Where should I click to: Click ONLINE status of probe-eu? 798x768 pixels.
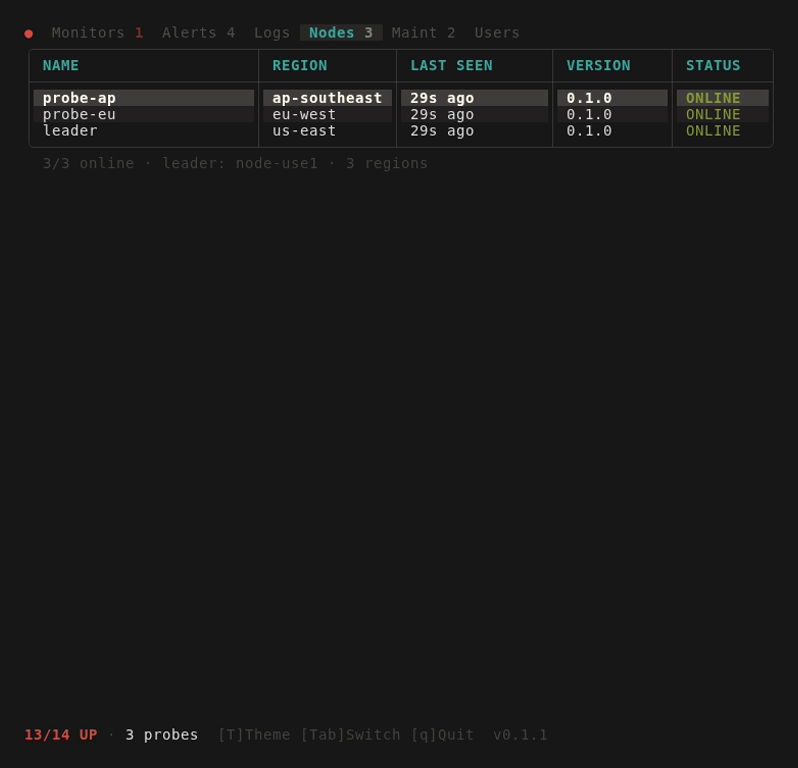[713, 115]
